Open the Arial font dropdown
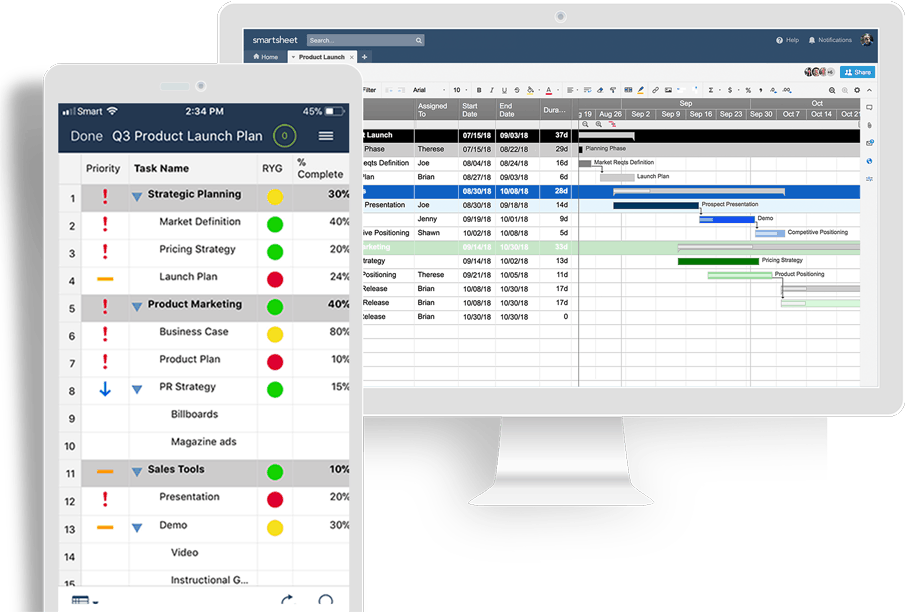The width and height of the screenshot is (905, 612). 425,90
